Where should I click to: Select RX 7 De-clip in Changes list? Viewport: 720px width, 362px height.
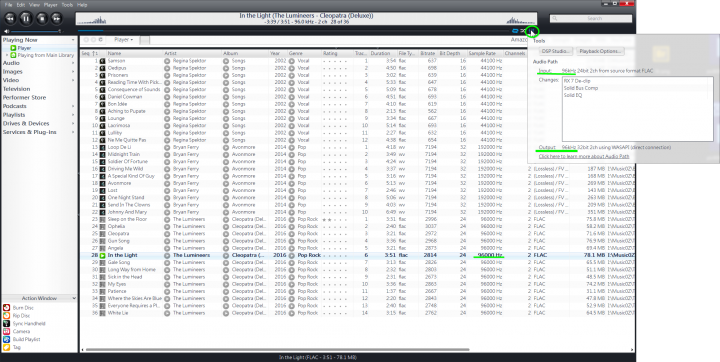(577, 81)
